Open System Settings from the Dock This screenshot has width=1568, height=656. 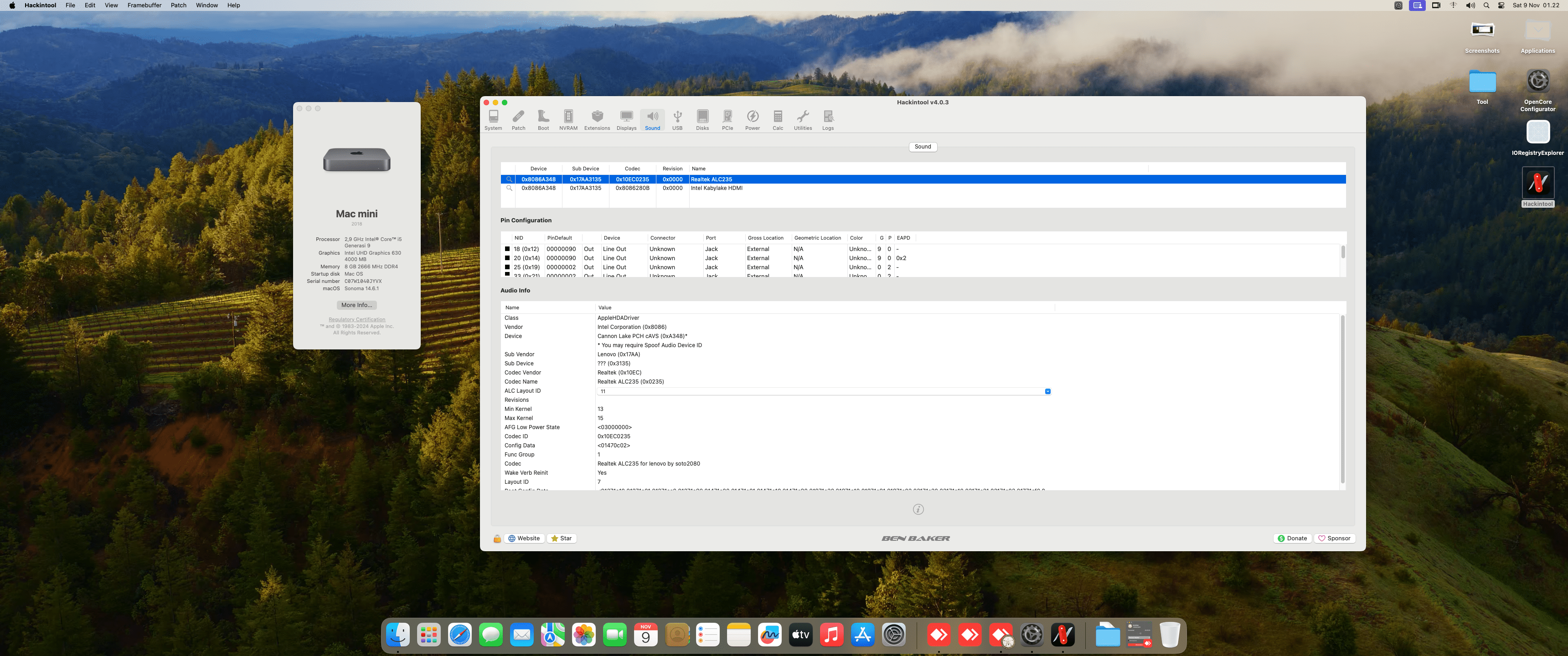click(x=893, y=635)
